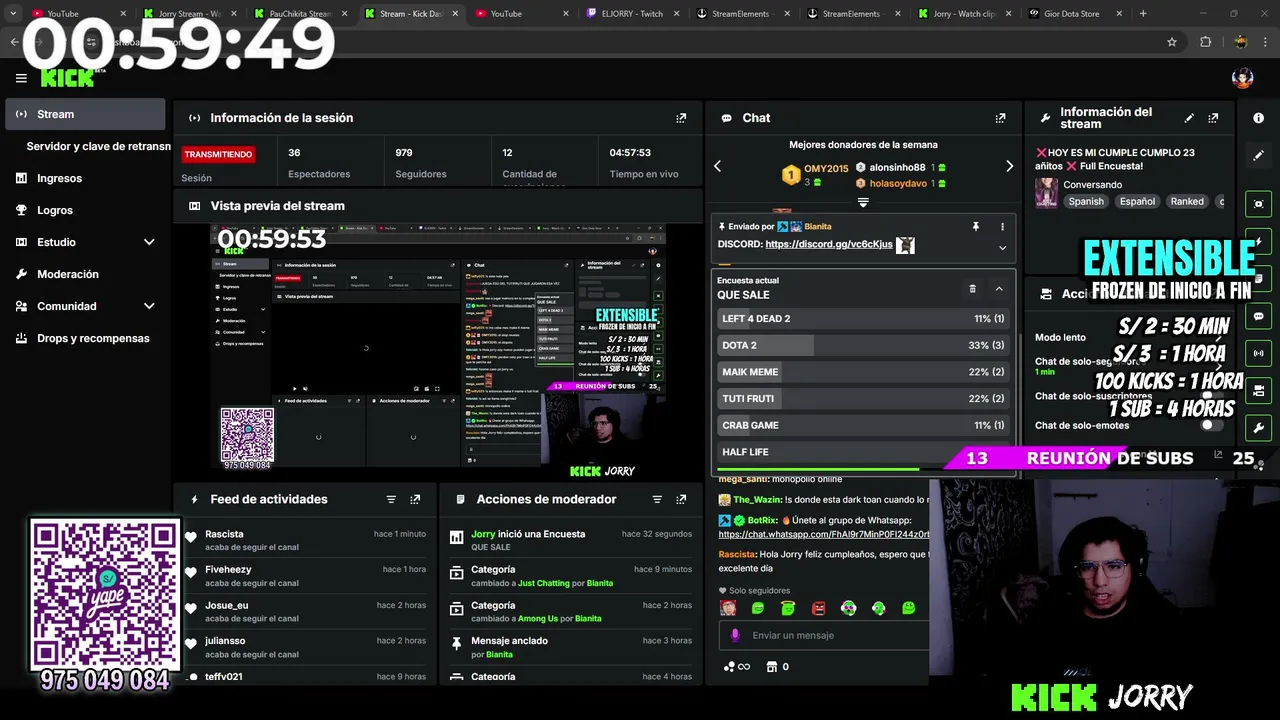The height and width of the screenshot is (720, 1280).
Task: Pop out the Feed de actividades panel
Action: click(x=415, y=499)
